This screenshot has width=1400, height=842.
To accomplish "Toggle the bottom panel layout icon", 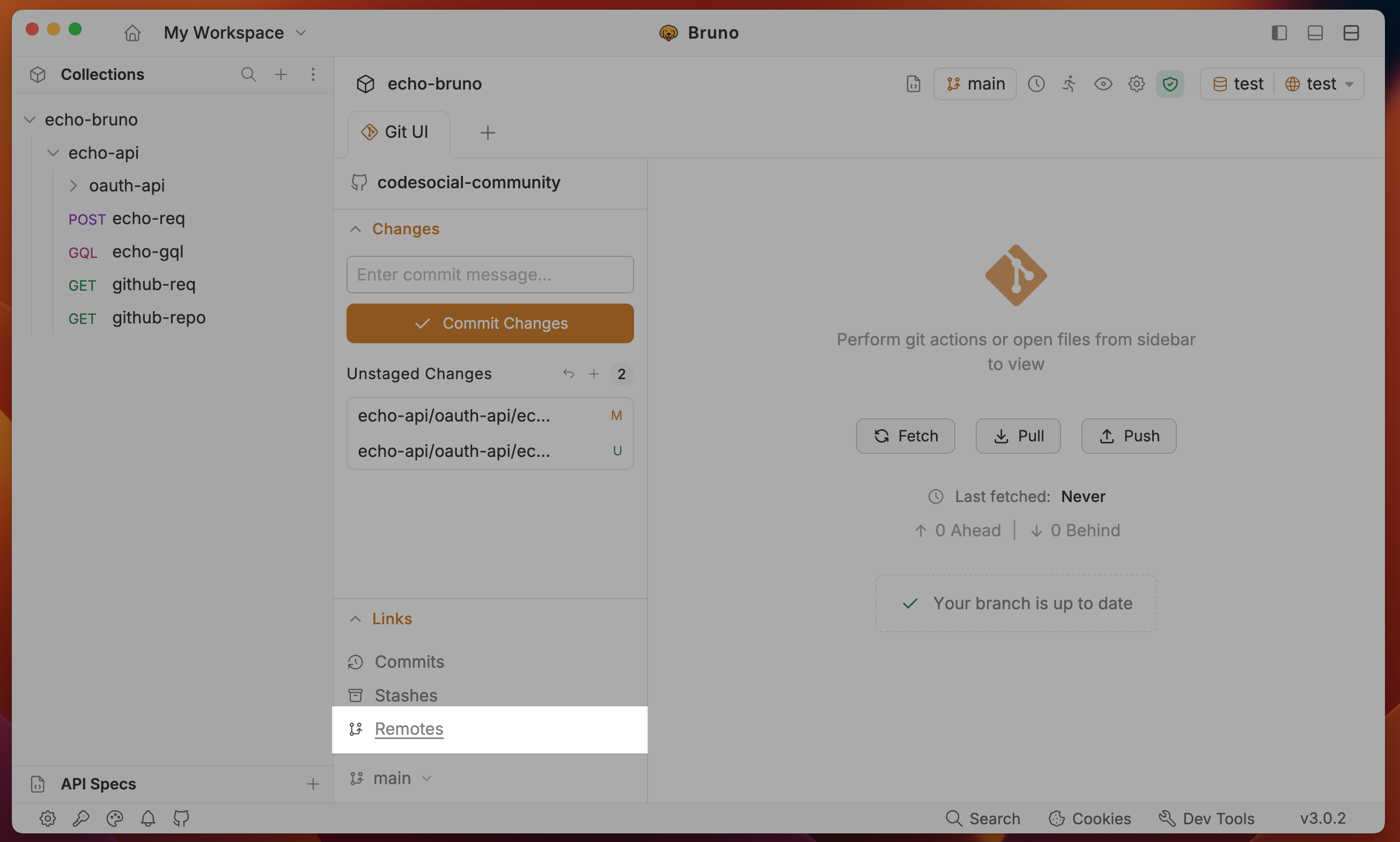I will tap(1315, 33).
